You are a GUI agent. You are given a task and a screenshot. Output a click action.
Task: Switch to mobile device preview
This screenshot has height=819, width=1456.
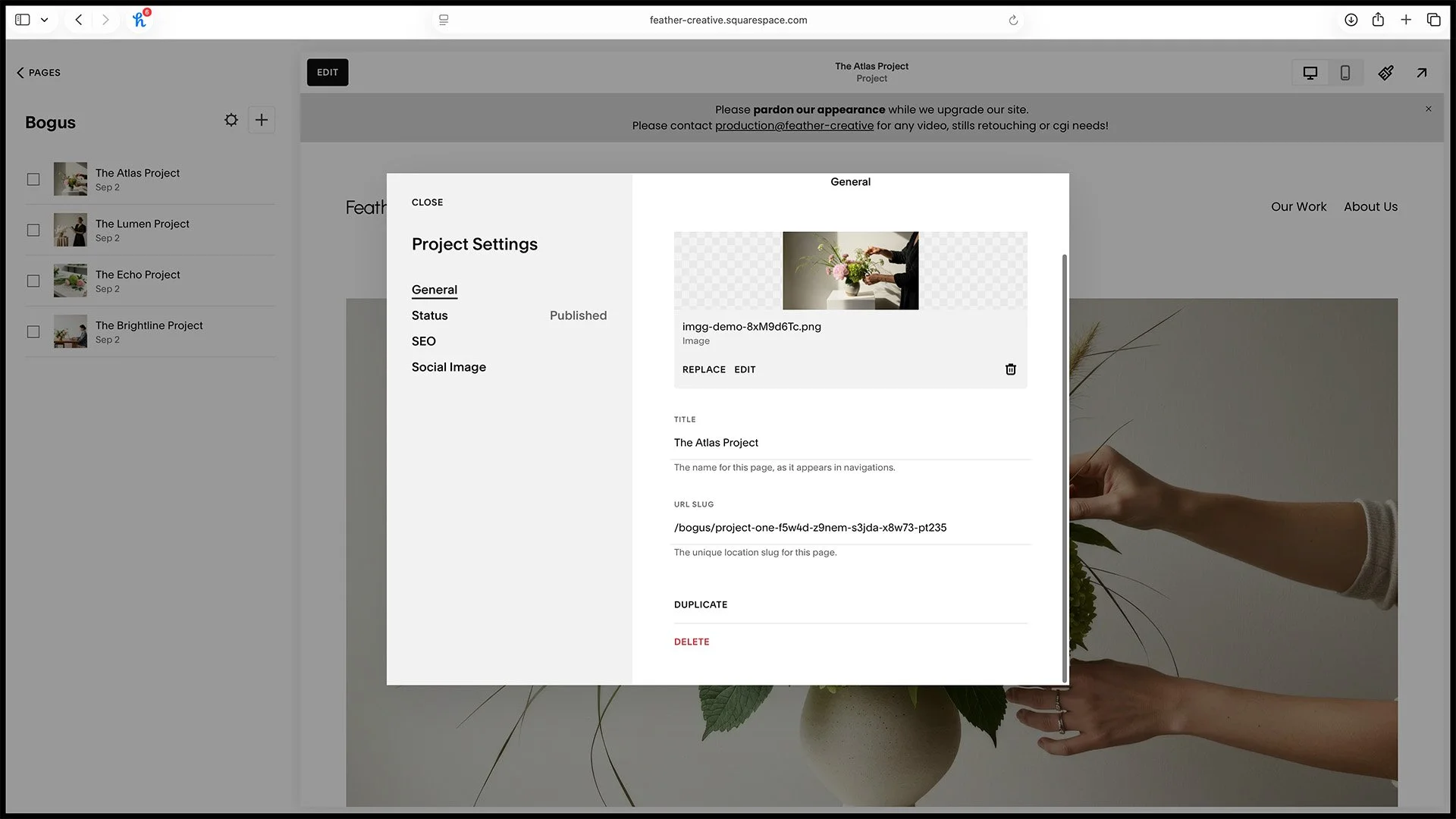coord(1345,73)
